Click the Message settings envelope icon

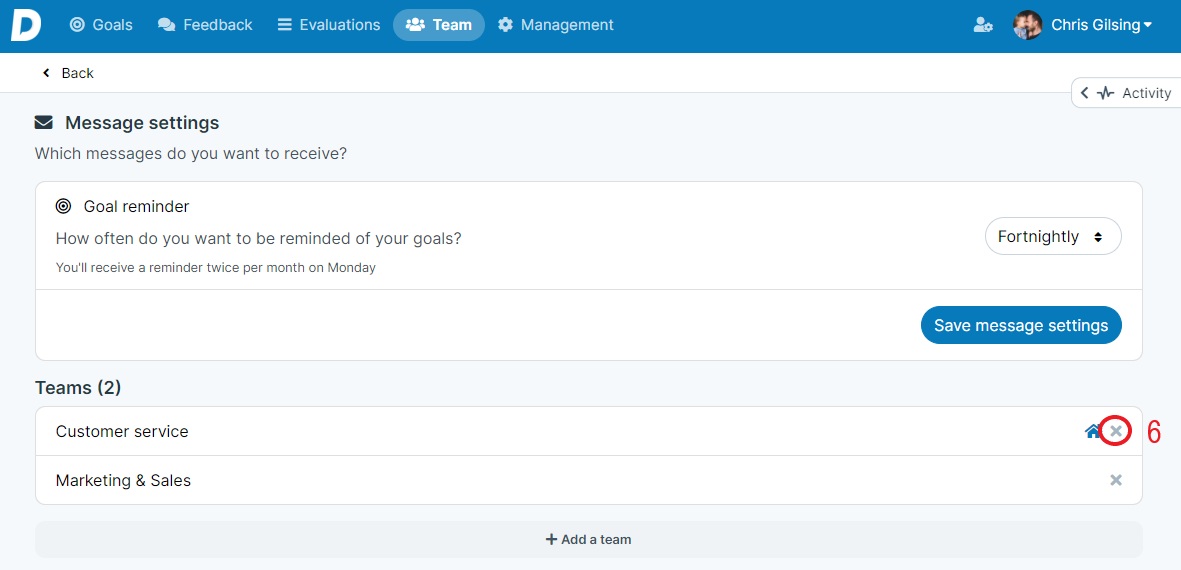pos(44,122)
